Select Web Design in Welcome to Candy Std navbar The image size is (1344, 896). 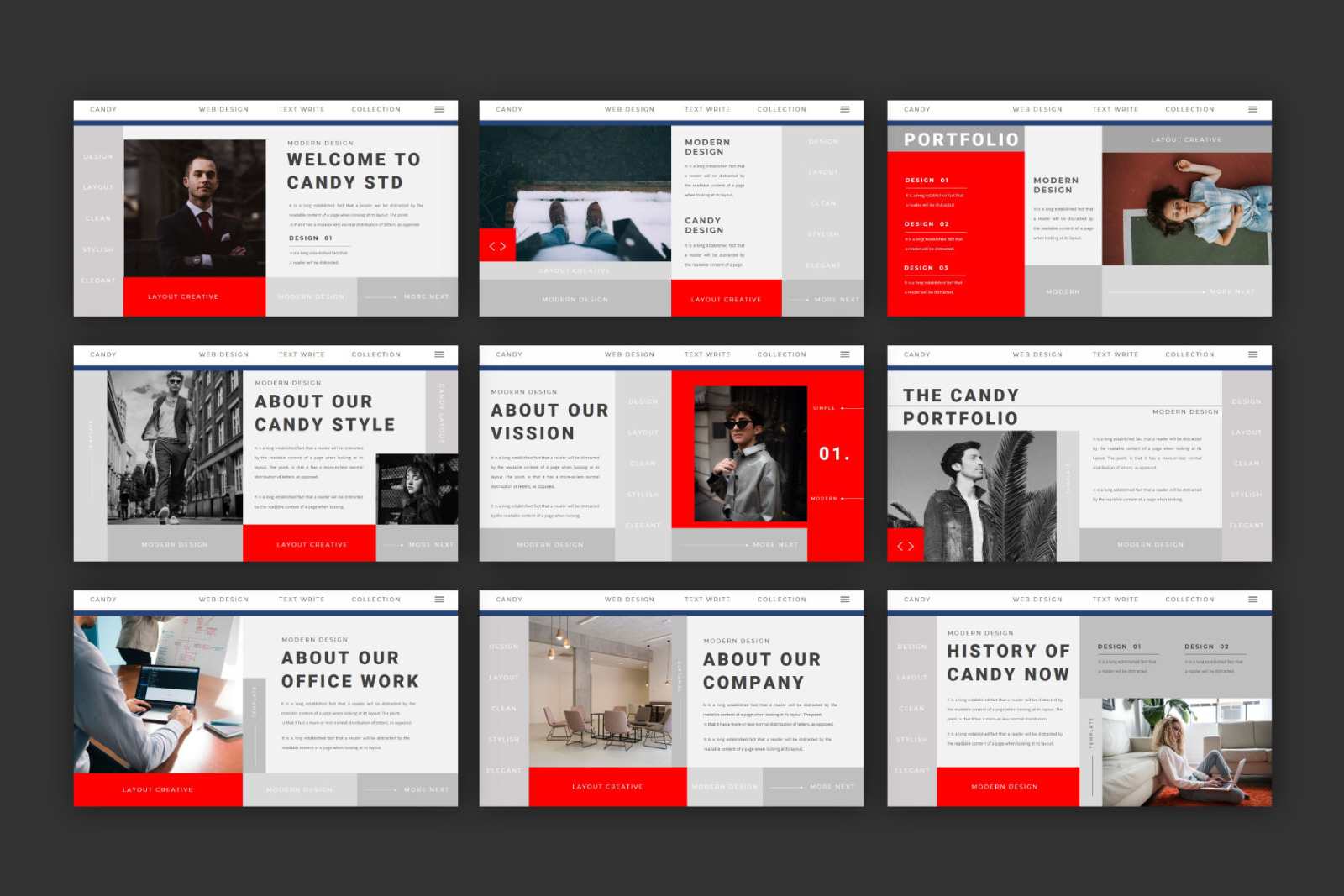tap(223, 109)
